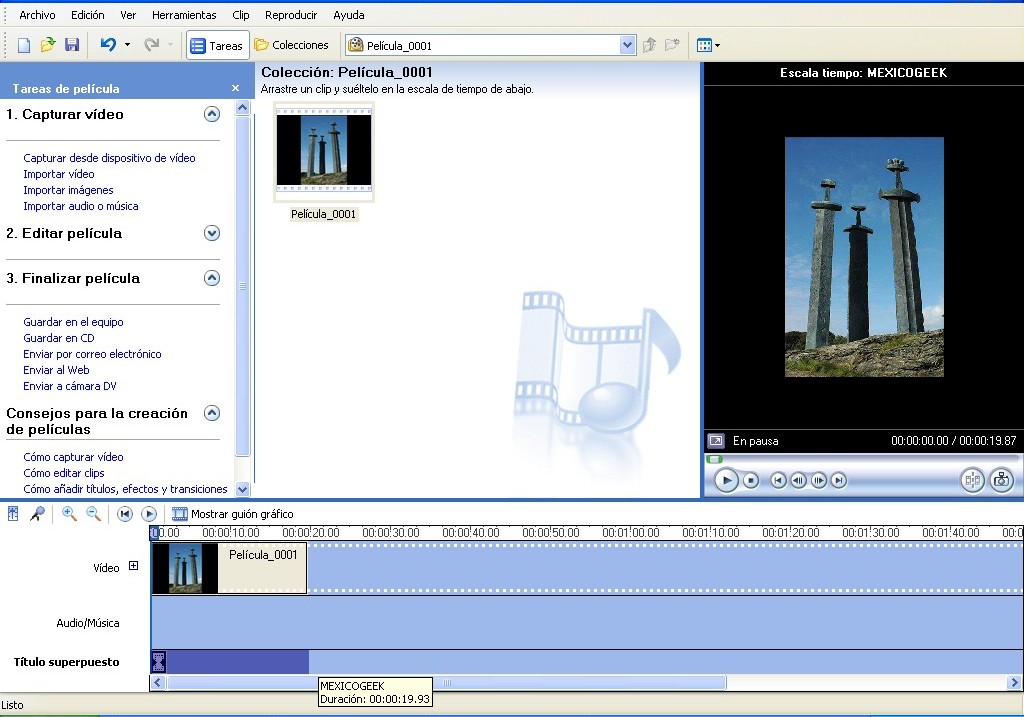Image resolution: width=1024 pixels, height=717 pixels.
Task: Open the Película_0001 collection combo box
Action: coord(490,45)
